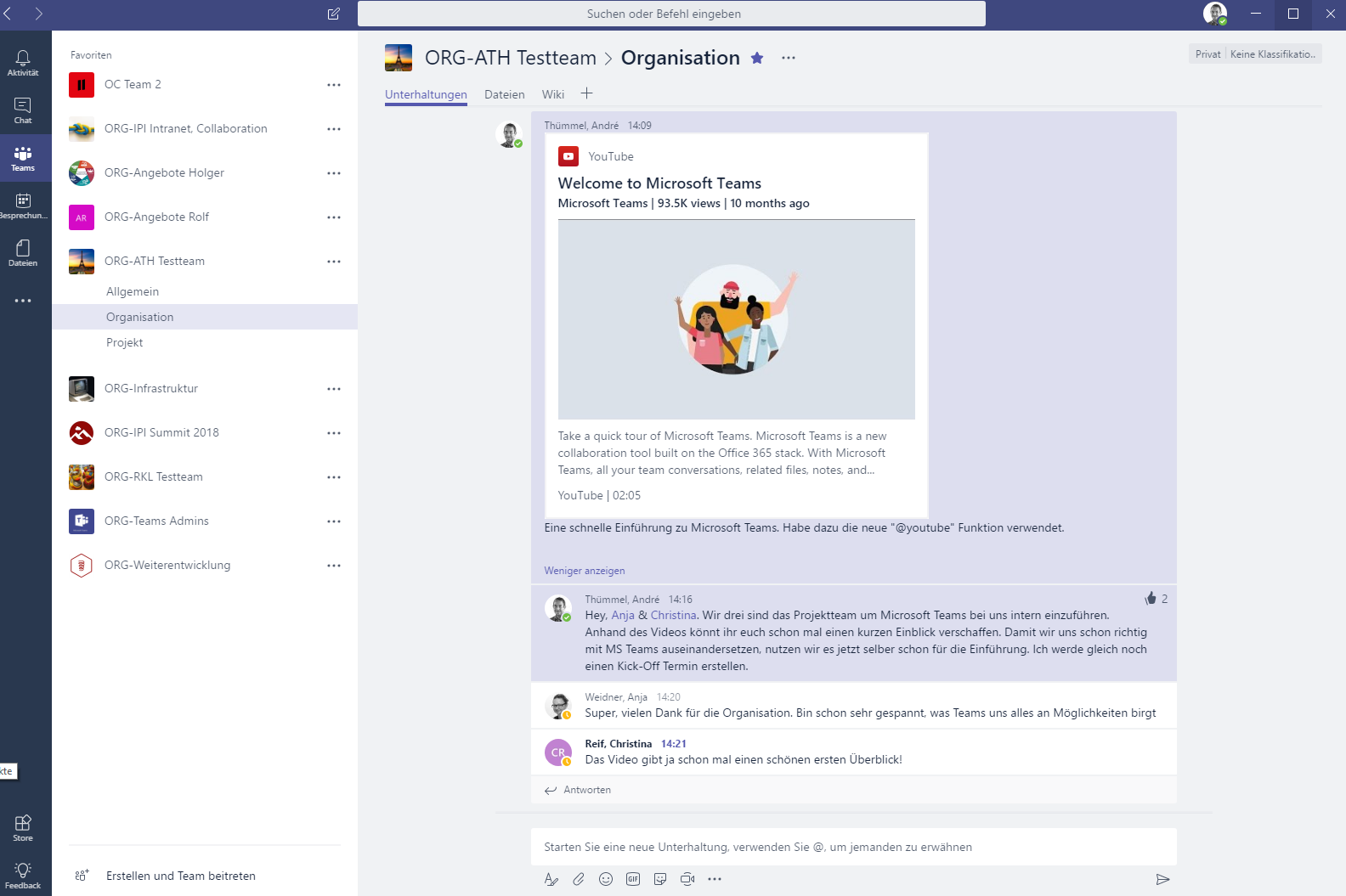Screen dimensions: 1346x896
Task: Open the Feedback lightbulb icon
Action: (23, 876)
